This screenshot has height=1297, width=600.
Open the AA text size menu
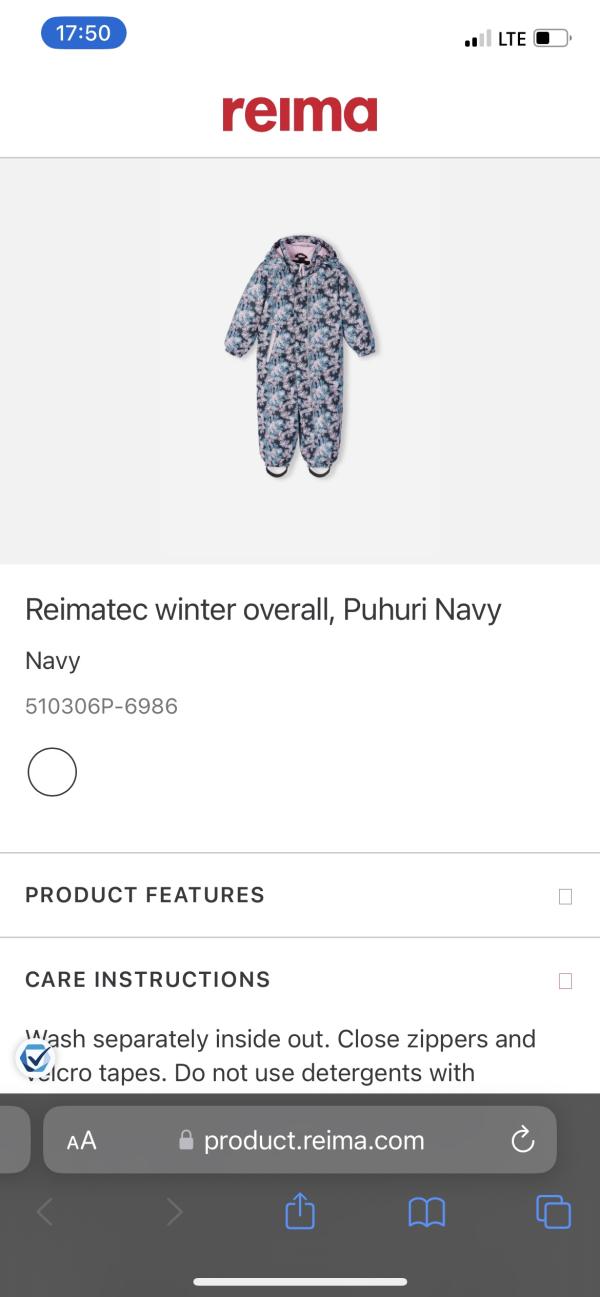pyautogui.click(x=82, y=1141)
